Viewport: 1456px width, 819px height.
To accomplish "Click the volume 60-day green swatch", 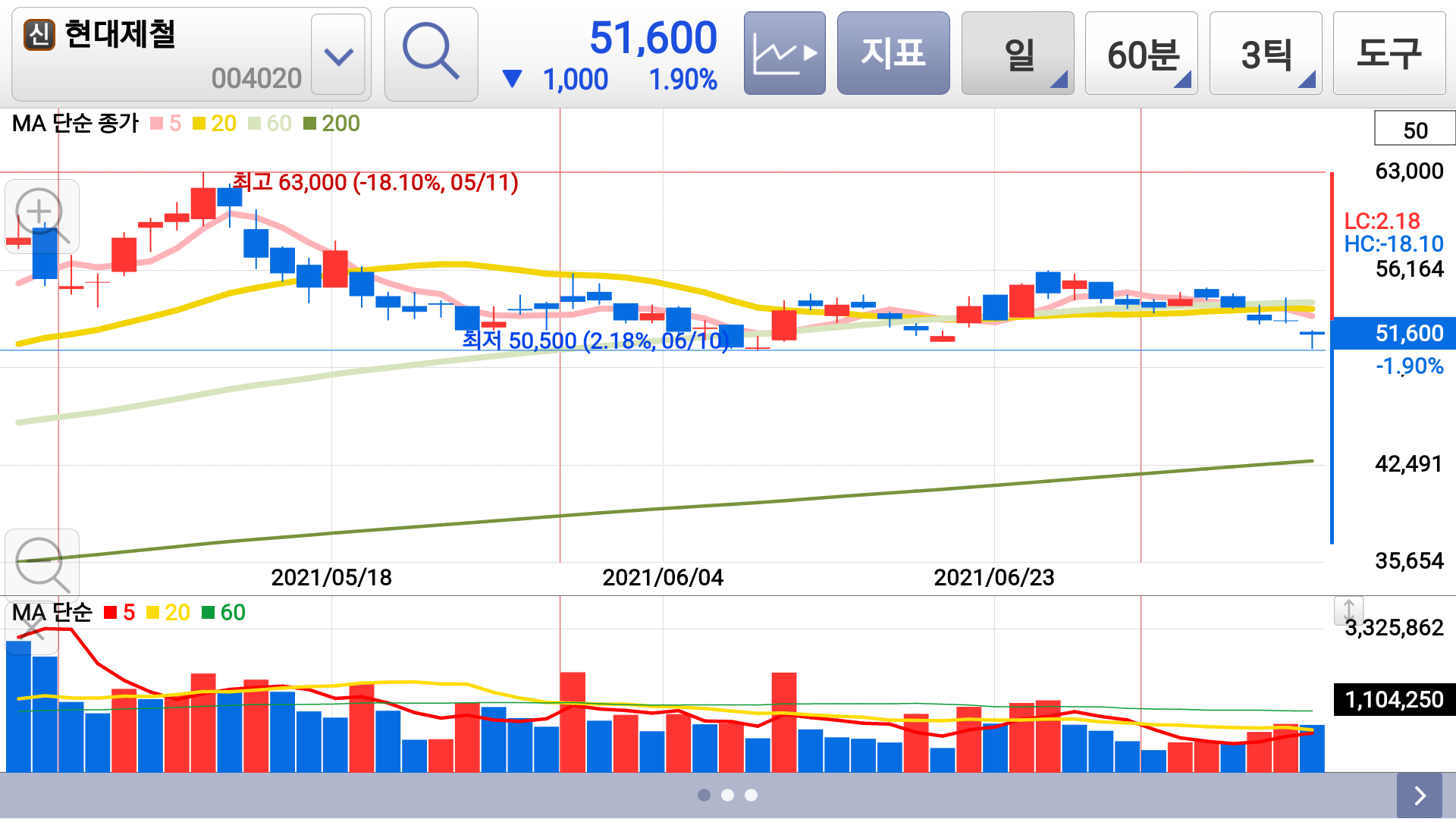I will click(x=208, y=613).
